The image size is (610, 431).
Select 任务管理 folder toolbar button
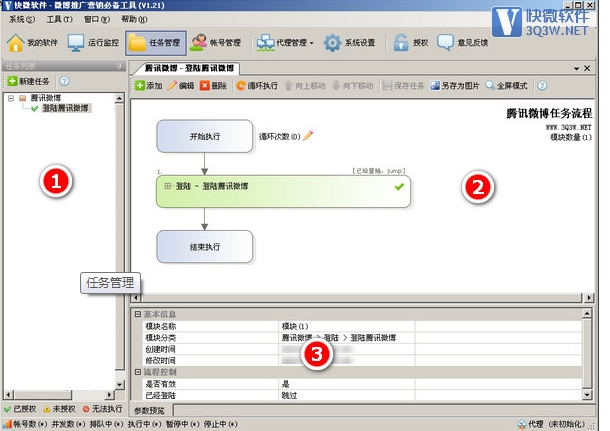[x=156, y=43]
